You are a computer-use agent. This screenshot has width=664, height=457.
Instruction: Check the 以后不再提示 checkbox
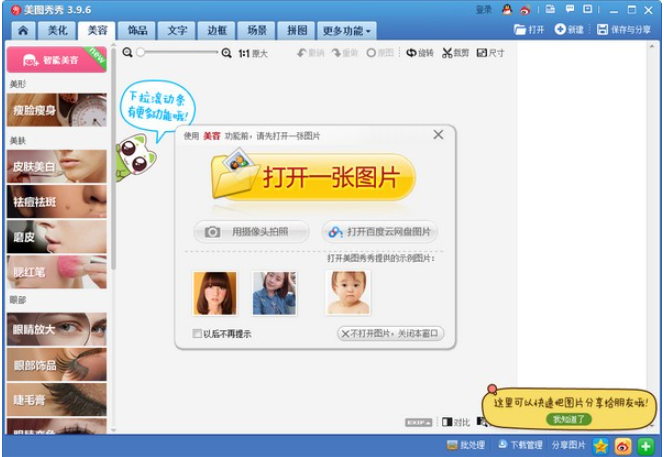coord(197,334)
